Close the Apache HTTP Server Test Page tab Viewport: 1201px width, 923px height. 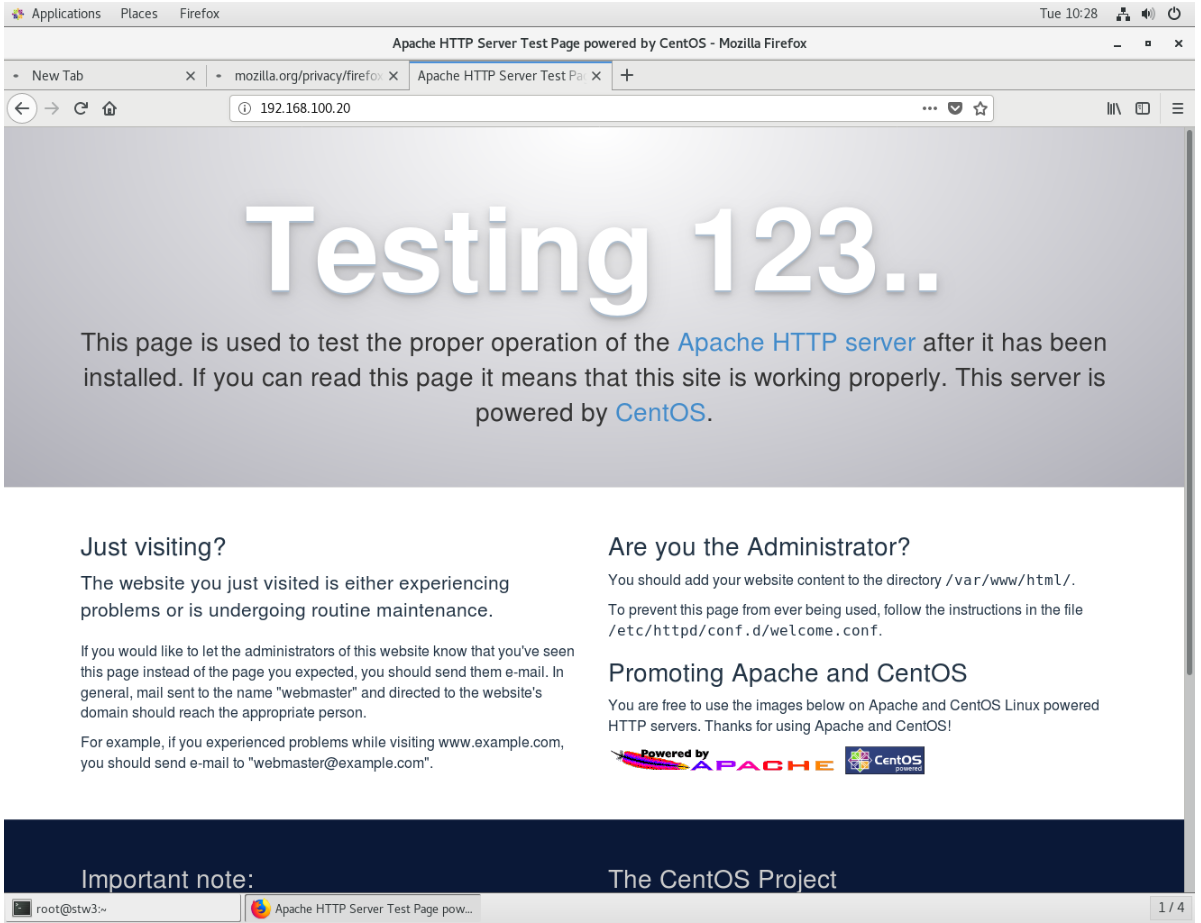coord(596,76)
